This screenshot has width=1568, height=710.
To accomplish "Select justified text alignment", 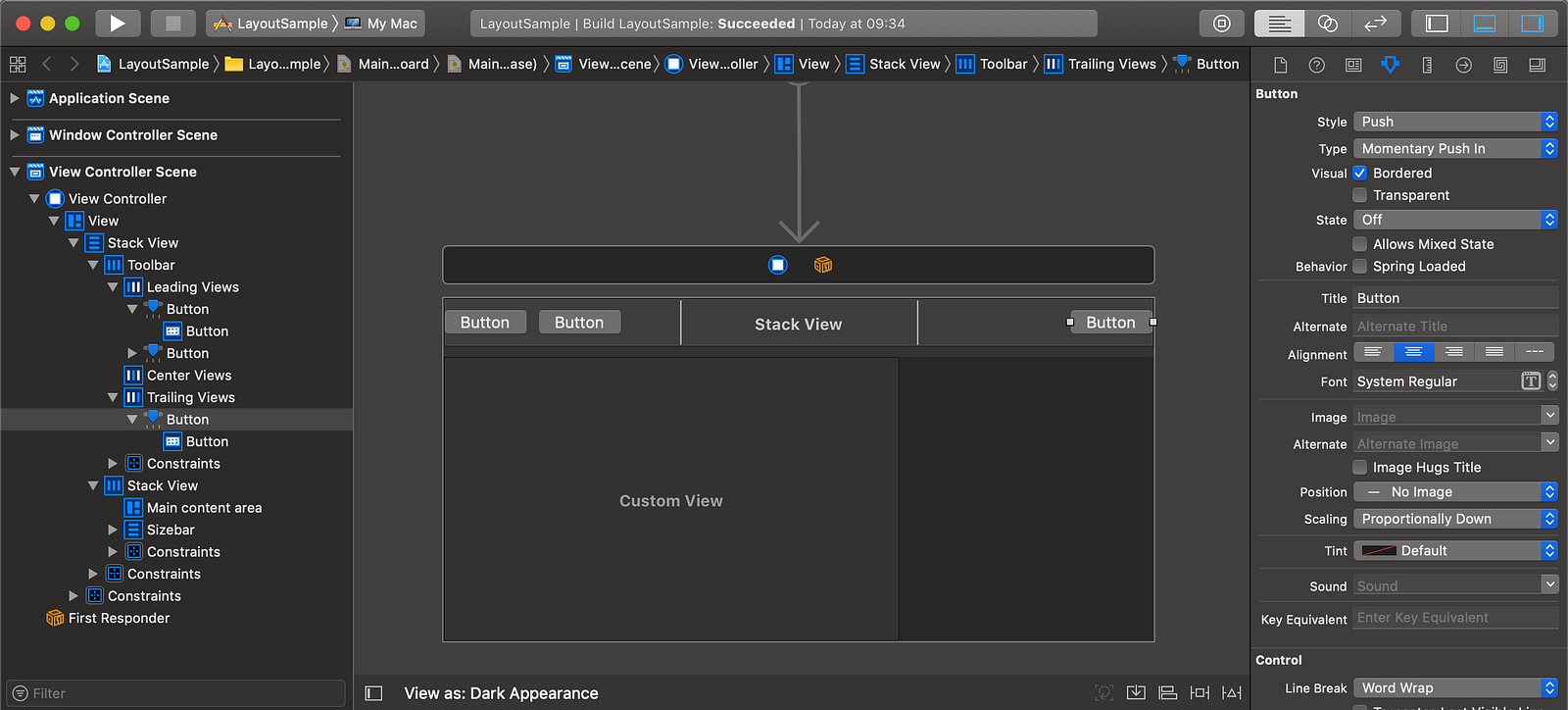I will [x=1494, y=352].
